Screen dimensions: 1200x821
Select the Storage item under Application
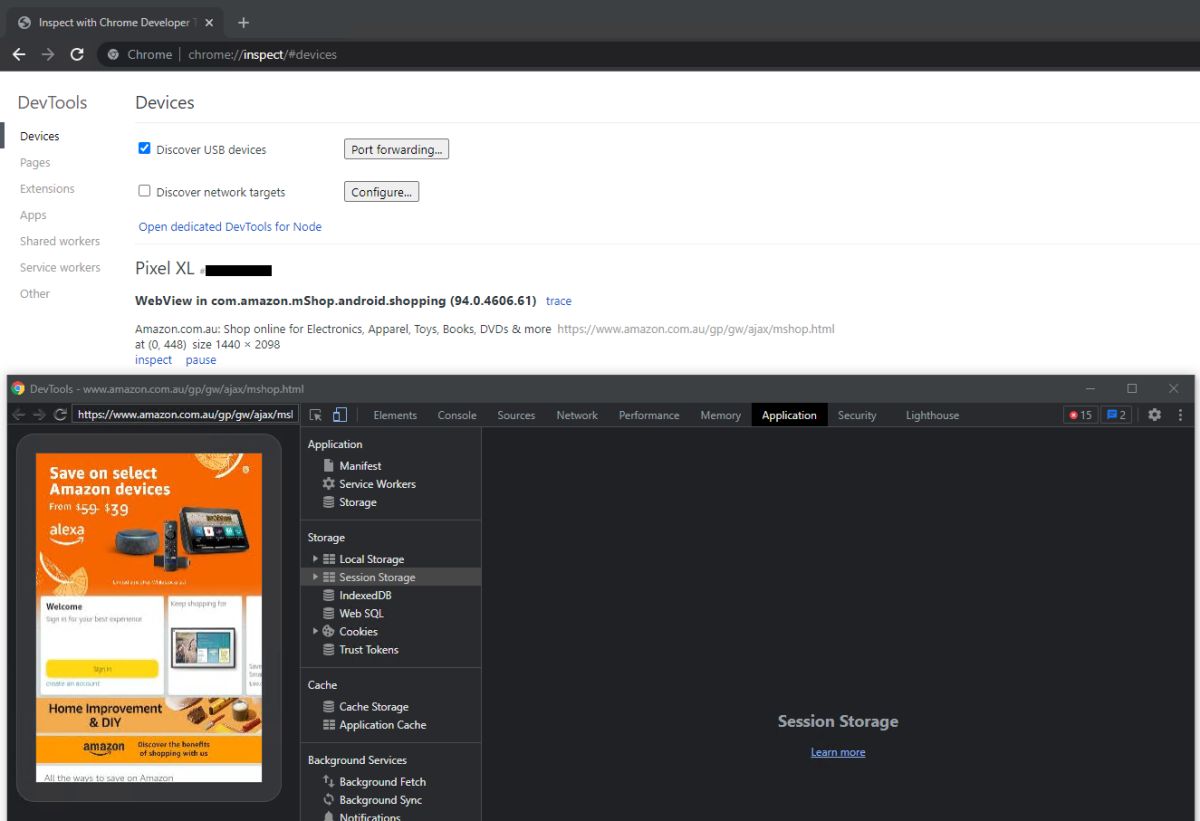pos(357,502)
